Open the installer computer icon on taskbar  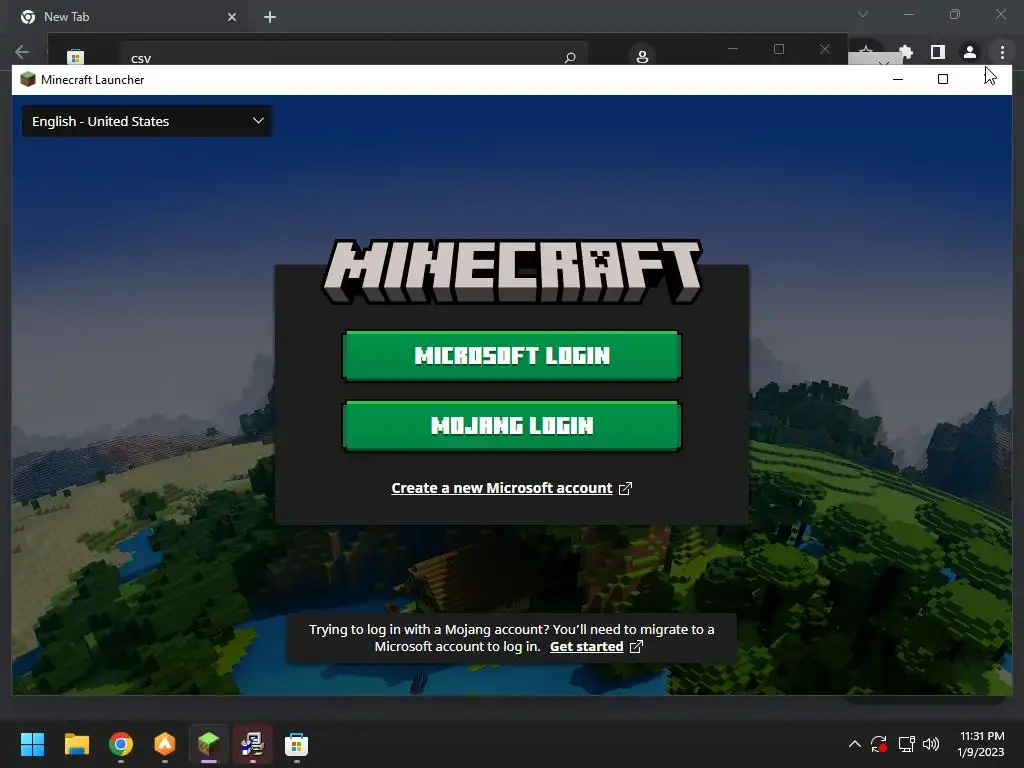point(253,744)
